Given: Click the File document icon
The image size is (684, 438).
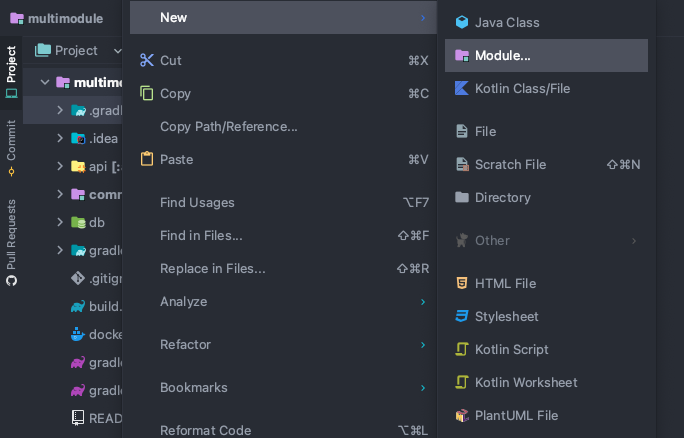Looking at the screenshot, I should [462, 131].
